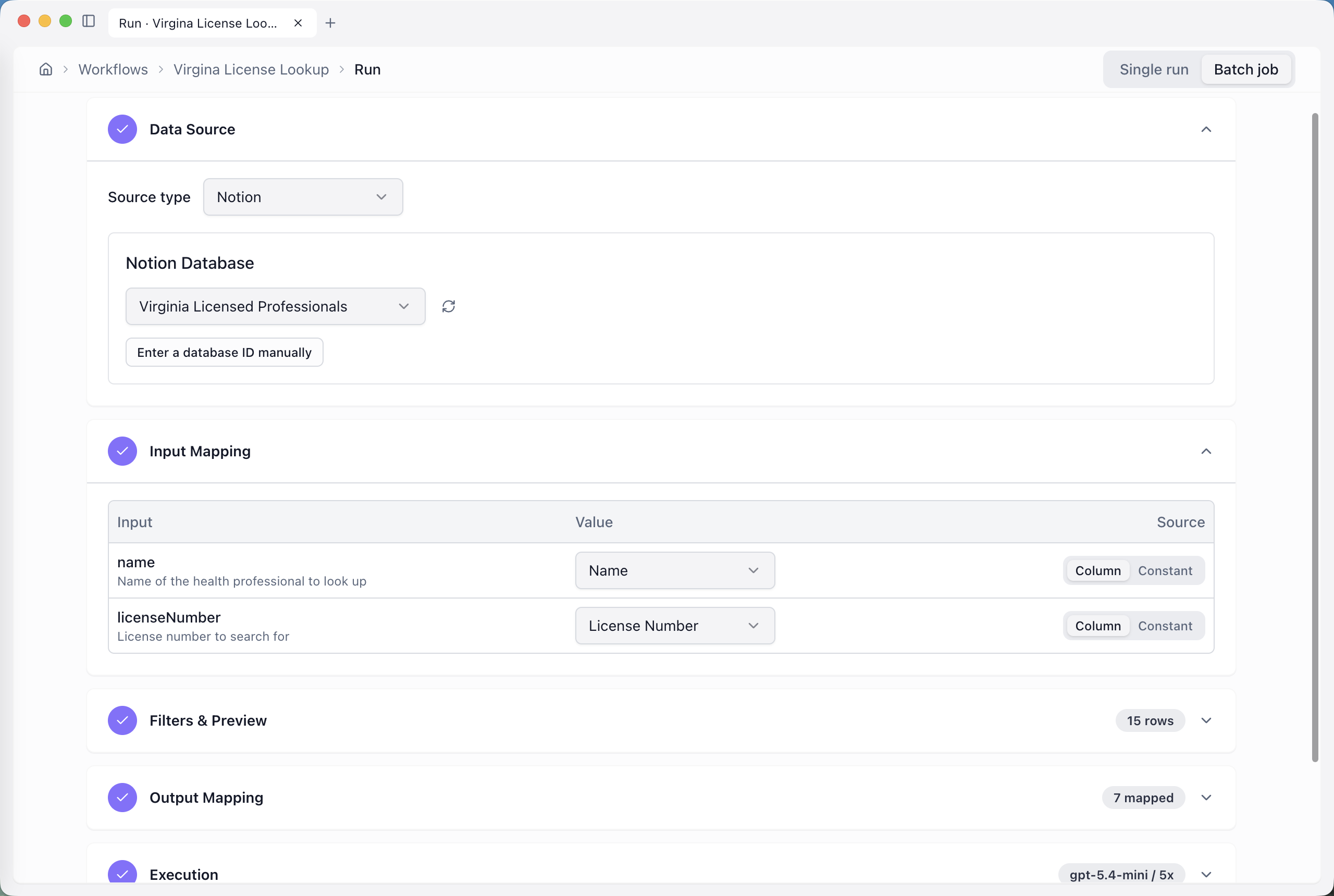The width and height of the screenshot is (1334, 896).
Task: Select the Batch job tab
Action: point(1245,69)
